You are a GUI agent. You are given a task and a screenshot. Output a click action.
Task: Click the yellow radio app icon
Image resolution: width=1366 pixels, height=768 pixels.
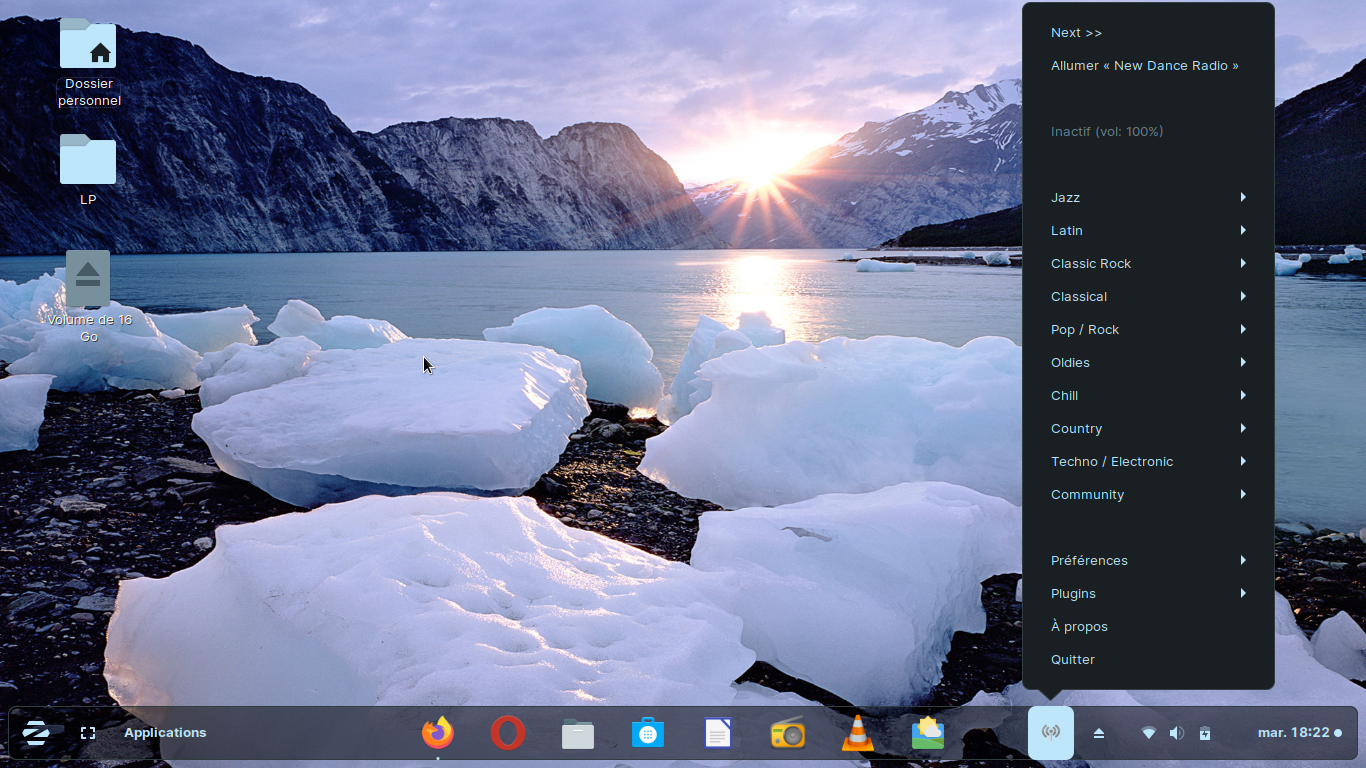[x=788, y=734]
